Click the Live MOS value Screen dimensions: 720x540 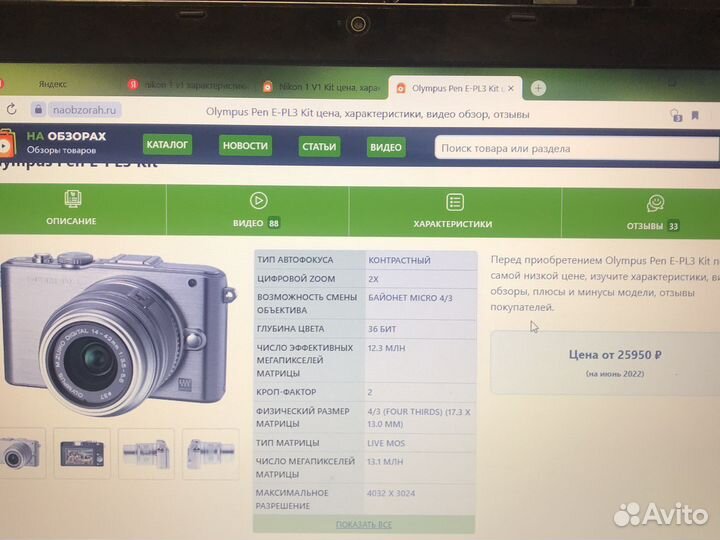(x=386, y=443)
